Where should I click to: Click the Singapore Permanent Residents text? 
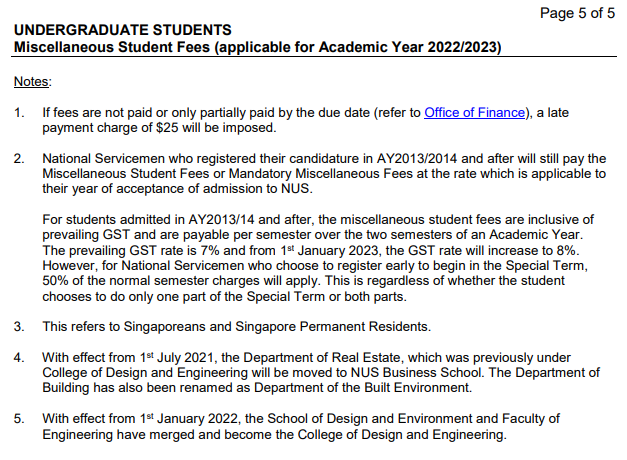point(331,327)
